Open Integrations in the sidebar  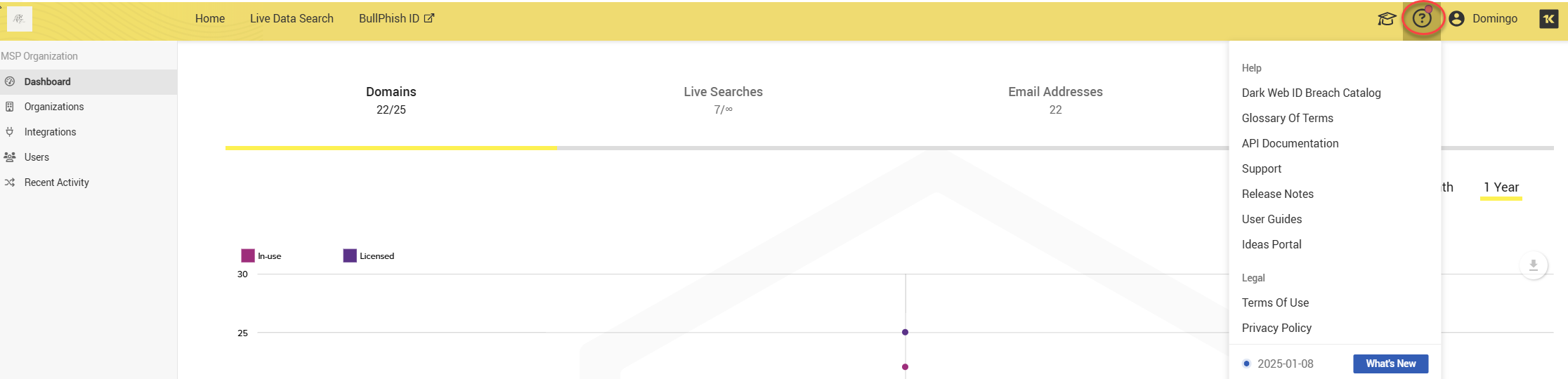coord(50,132)
